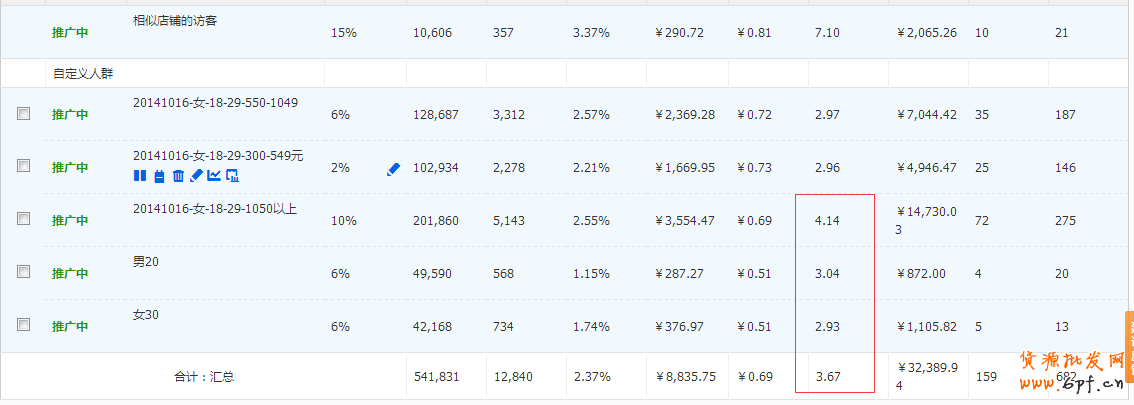Toggle the checkbox beside 男20
The height and width of the screenshot is (405, 1134).
click(x=24, y=271)
